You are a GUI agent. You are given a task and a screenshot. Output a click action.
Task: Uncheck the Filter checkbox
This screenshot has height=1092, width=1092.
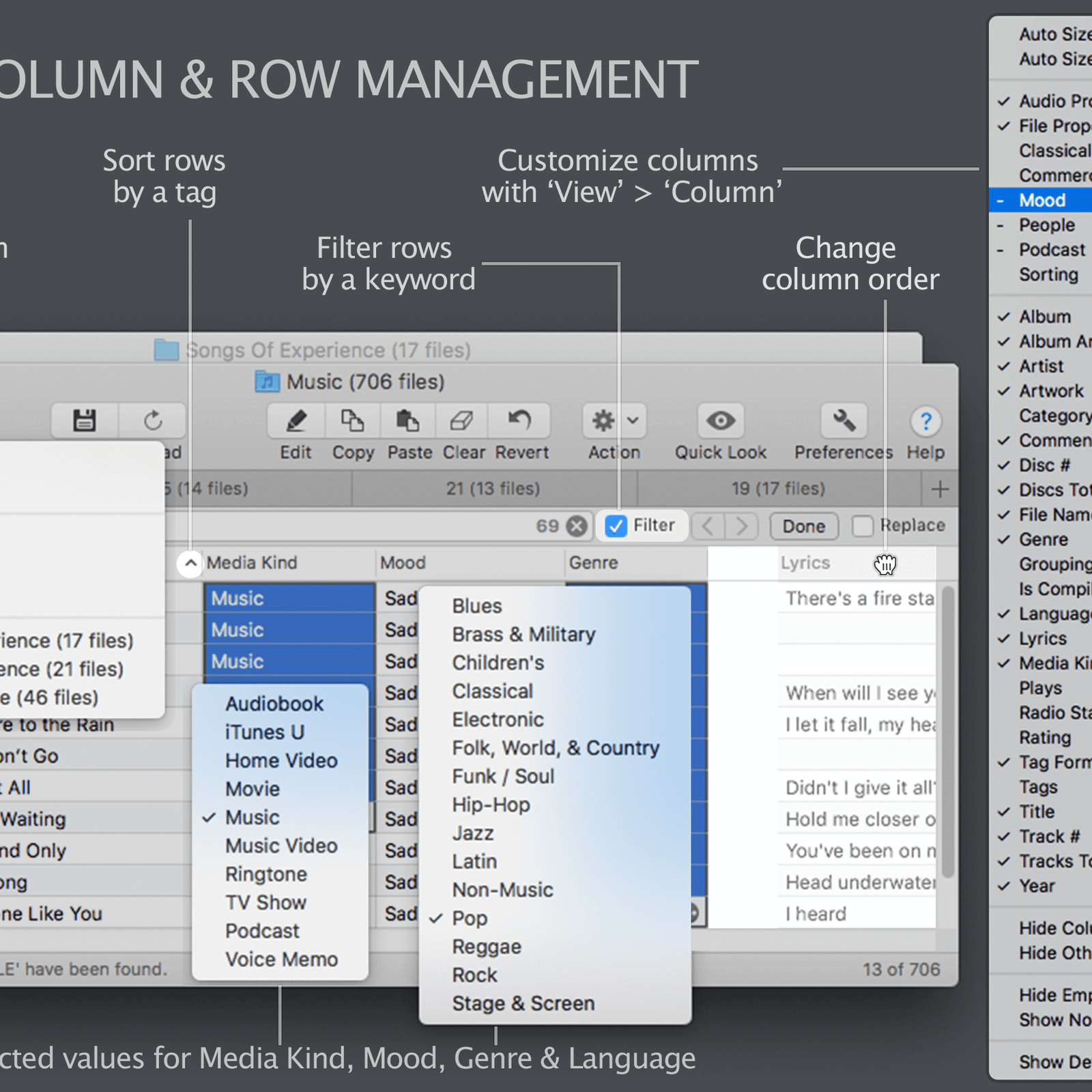click(x=616, y=526)
